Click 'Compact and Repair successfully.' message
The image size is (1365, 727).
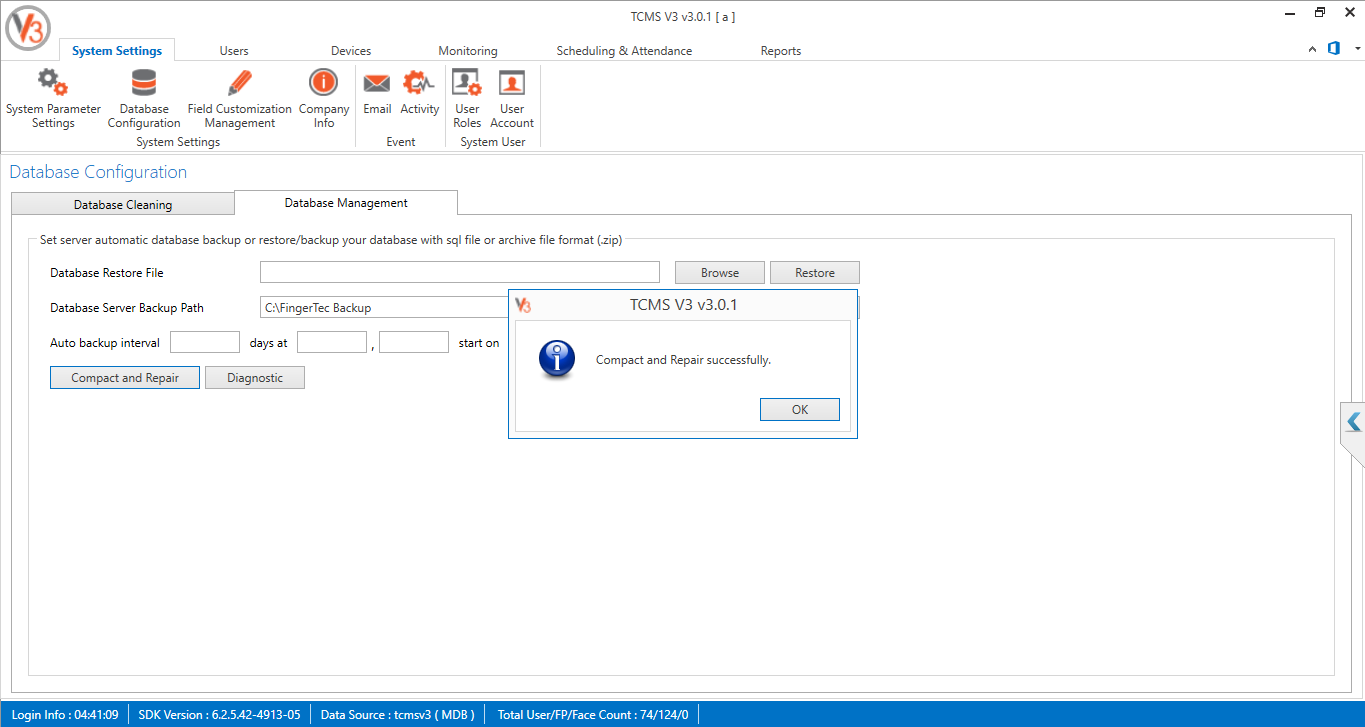coord(683,359)
